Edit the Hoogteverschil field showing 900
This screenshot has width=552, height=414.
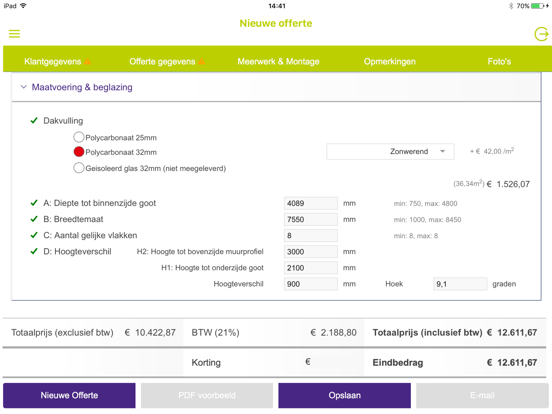click(x=311, y=284)
